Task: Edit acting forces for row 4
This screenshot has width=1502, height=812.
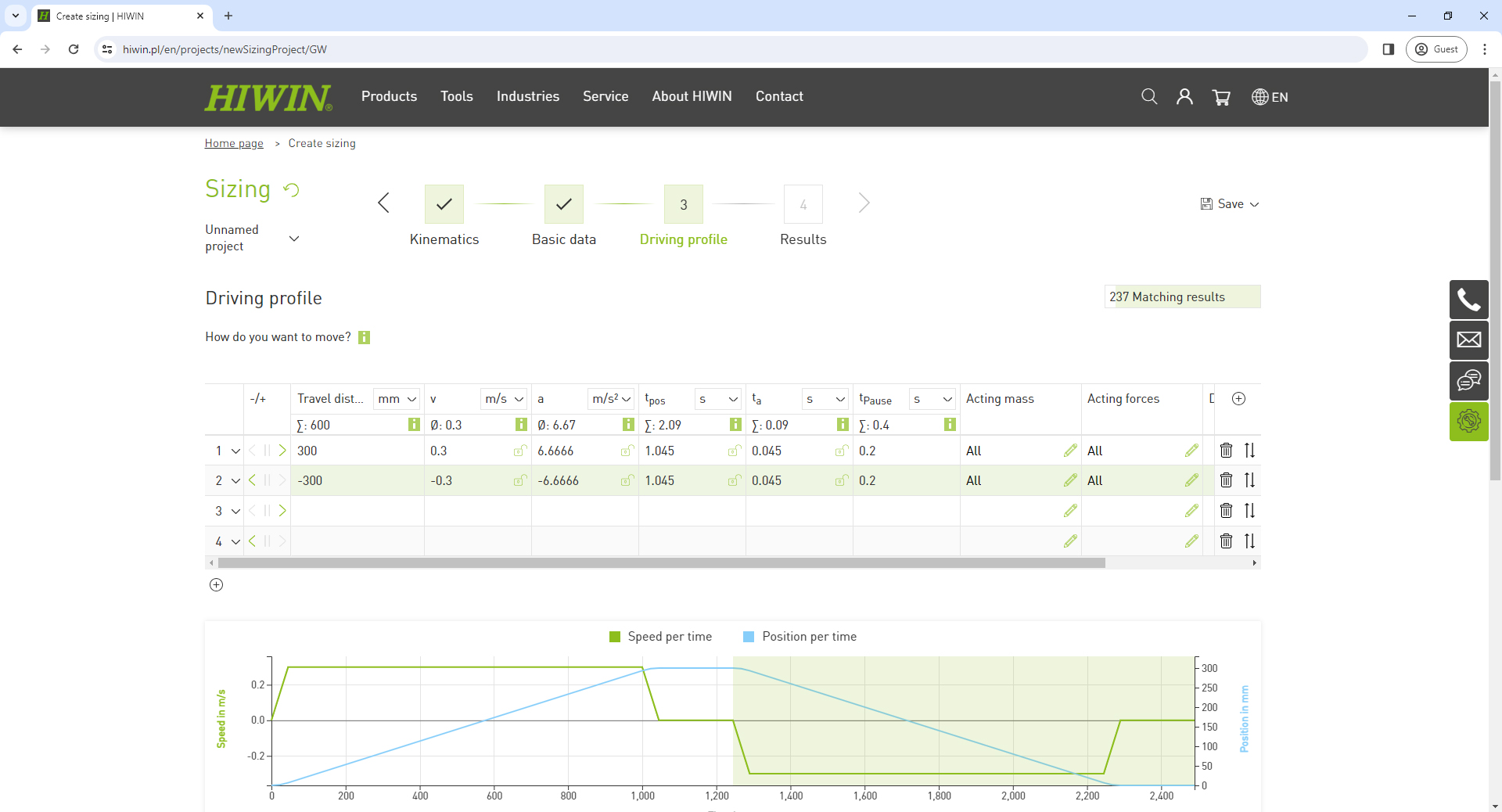Action: click(1191, 541)
